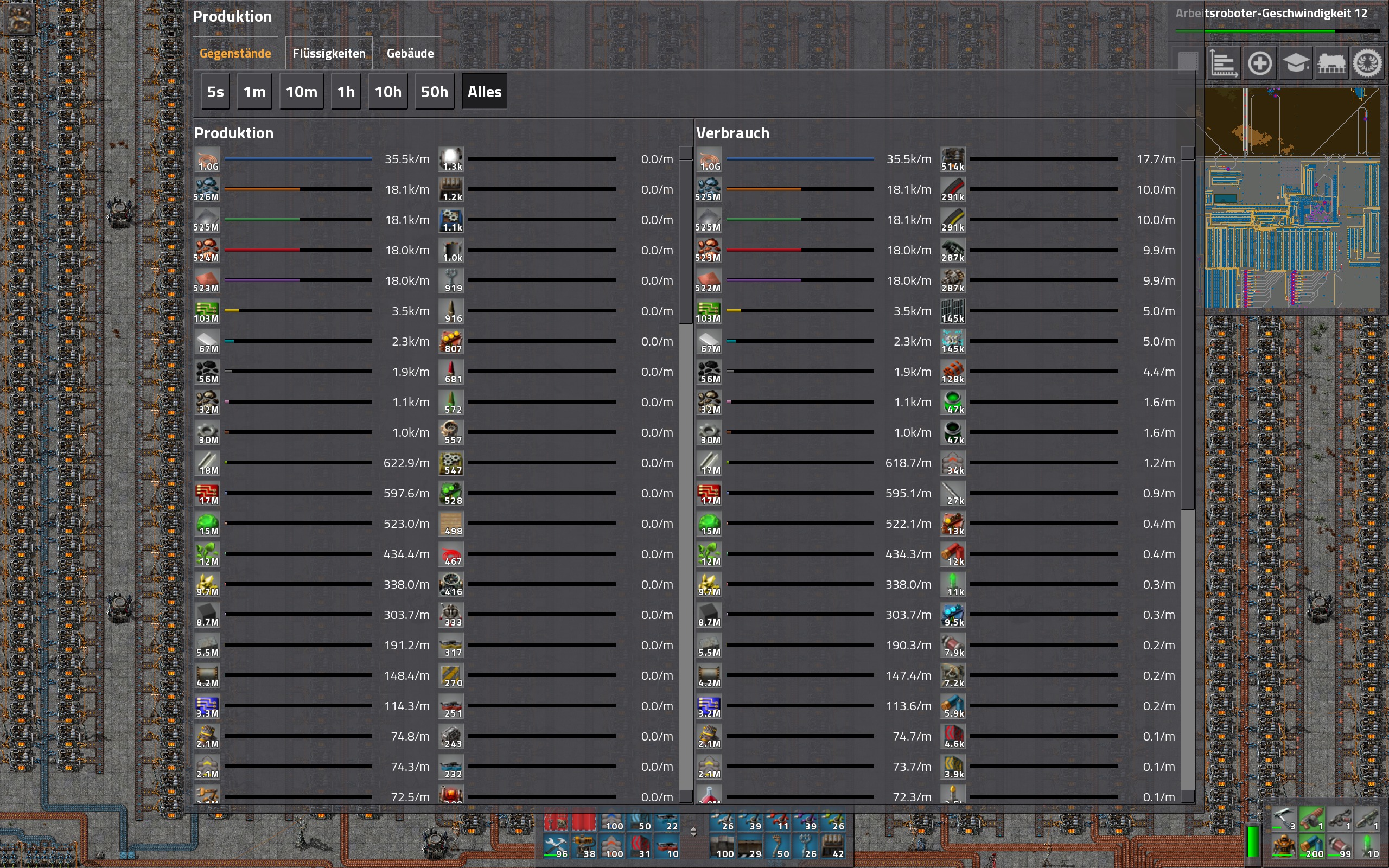1389x868 pixels.
Task: Click the red circuit 597.6/m production icon
Action: (x=207, y=493)
